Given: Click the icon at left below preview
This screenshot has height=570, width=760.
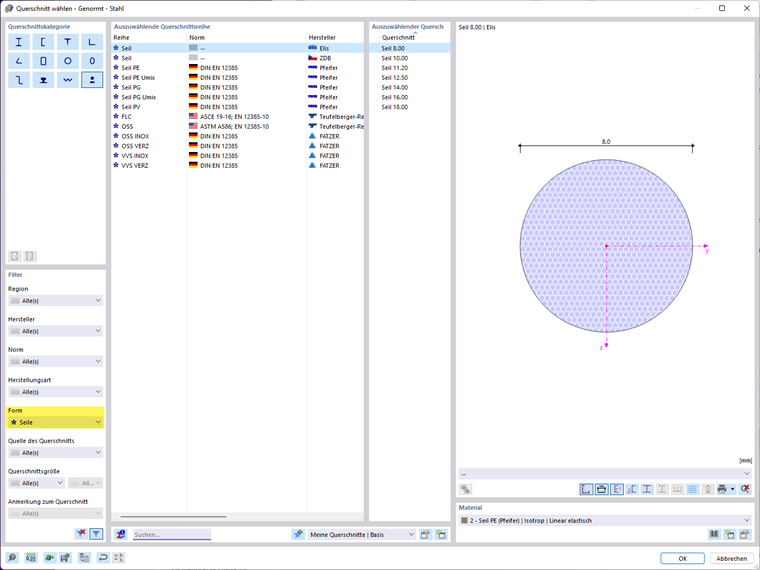Looking at the screenshot, I should point(465,489).
